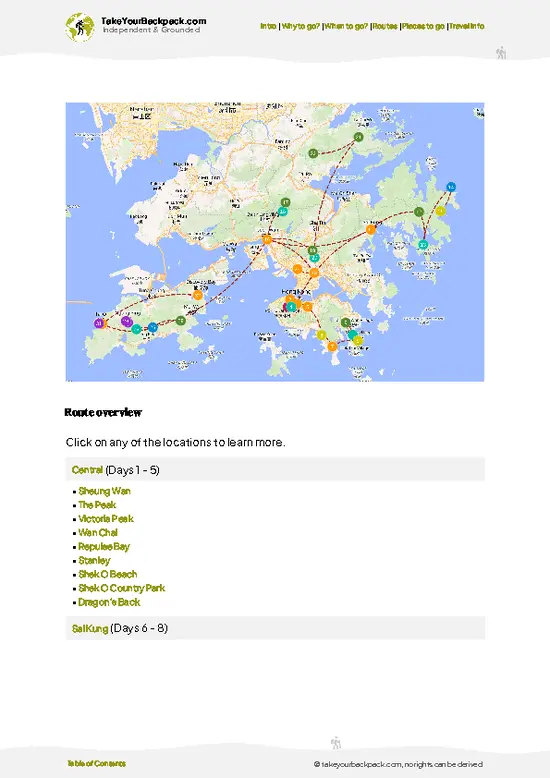Viewport: 550px width, 778px height.
Task: Go to the Routes section link
Action: (385, 26)
